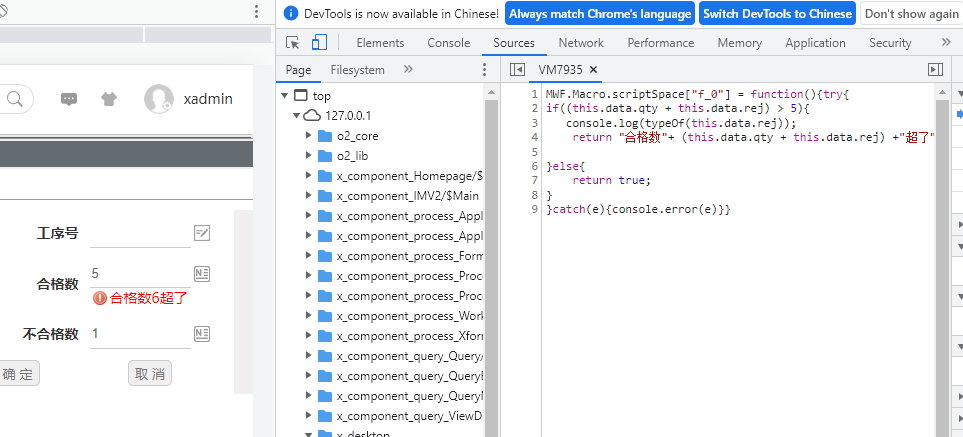The height and width of the screenshot is (437, 963).
Task: Hide the navigator sidebar in Sources
Action: (x=517, y=70)
